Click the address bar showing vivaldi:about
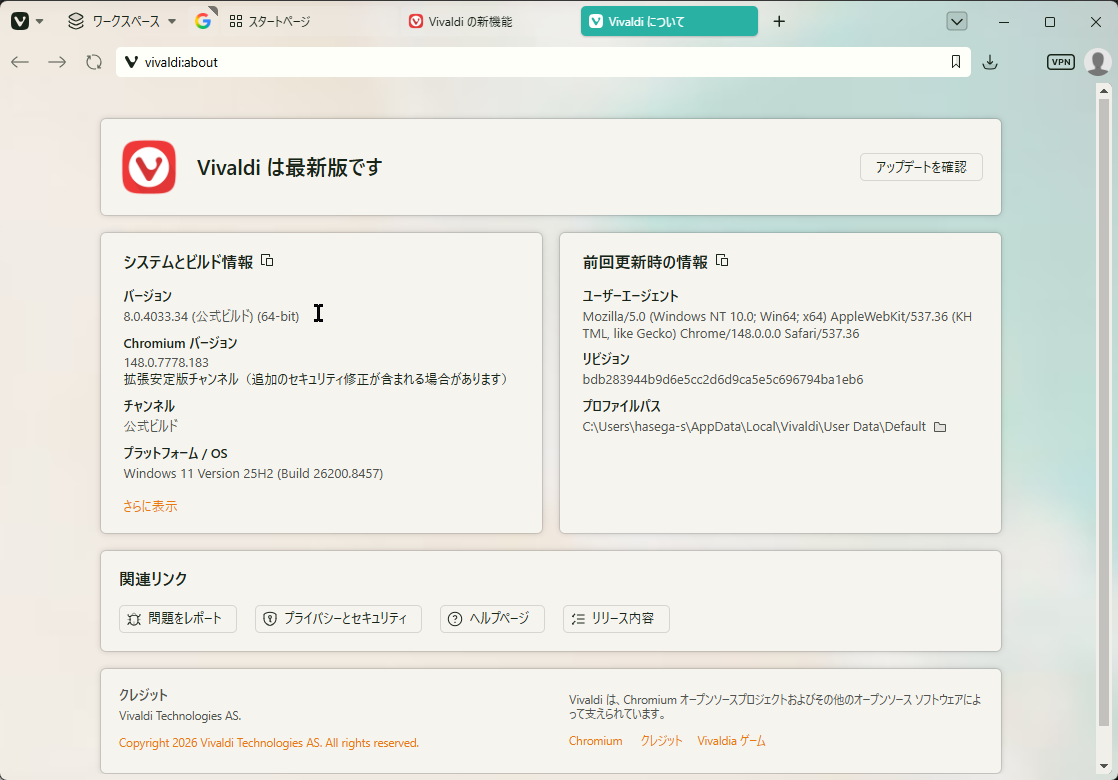 point(543,62)
